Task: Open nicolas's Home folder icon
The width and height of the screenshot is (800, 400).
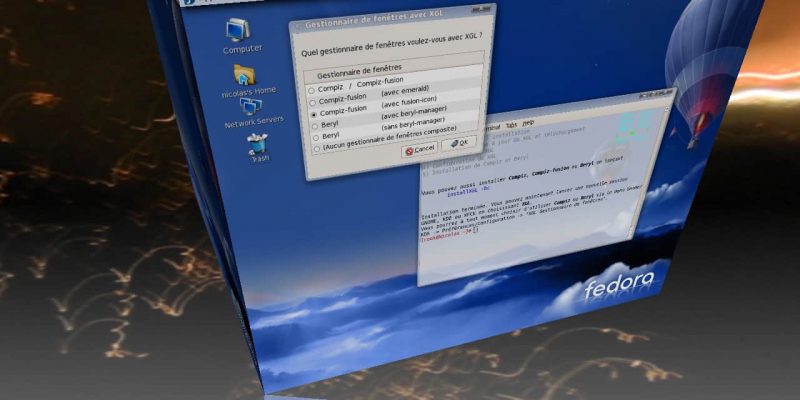Action: 244,74
